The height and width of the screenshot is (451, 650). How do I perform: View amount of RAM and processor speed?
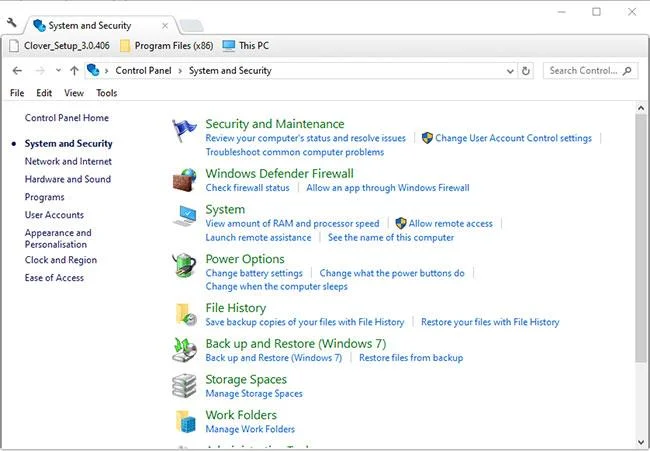pos(292,224)
